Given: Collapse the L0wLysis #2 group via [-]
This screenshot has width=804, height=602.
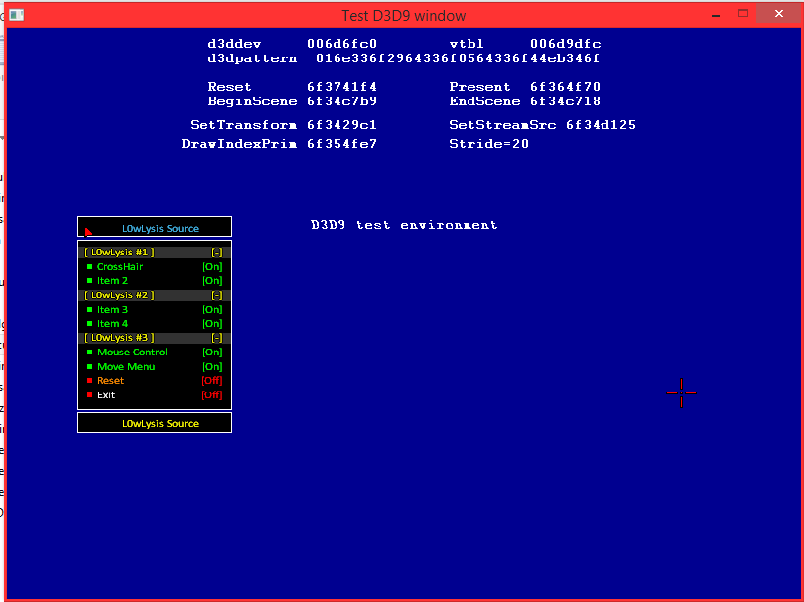Looking at the screenshot, I should coord(217,295).
